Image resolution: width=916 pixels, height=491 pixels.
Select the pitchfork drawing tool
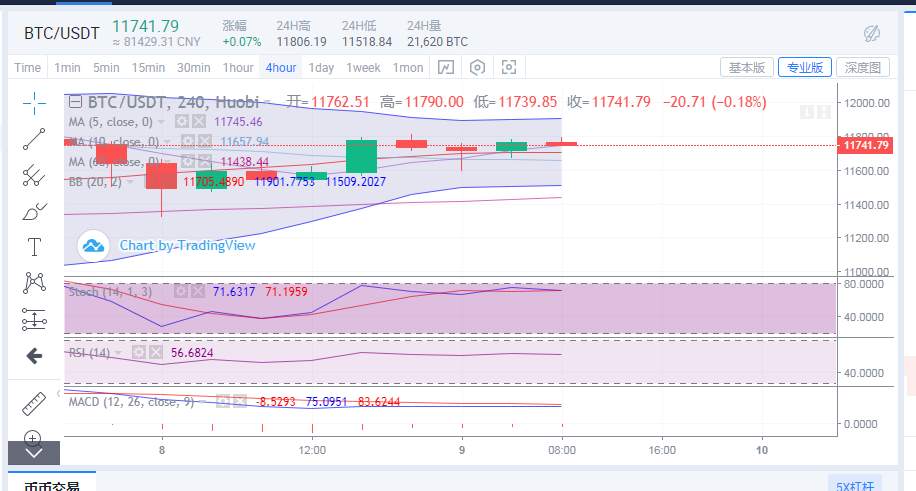coord(34,175)
